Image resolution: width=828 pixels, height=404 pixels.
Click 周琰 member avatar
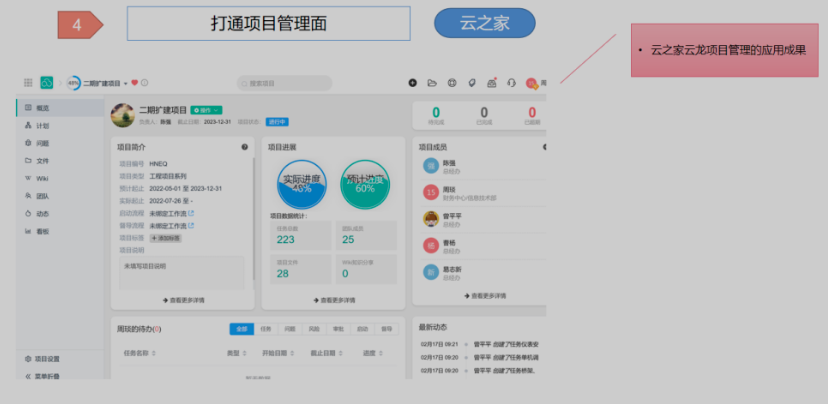point(431,192)
